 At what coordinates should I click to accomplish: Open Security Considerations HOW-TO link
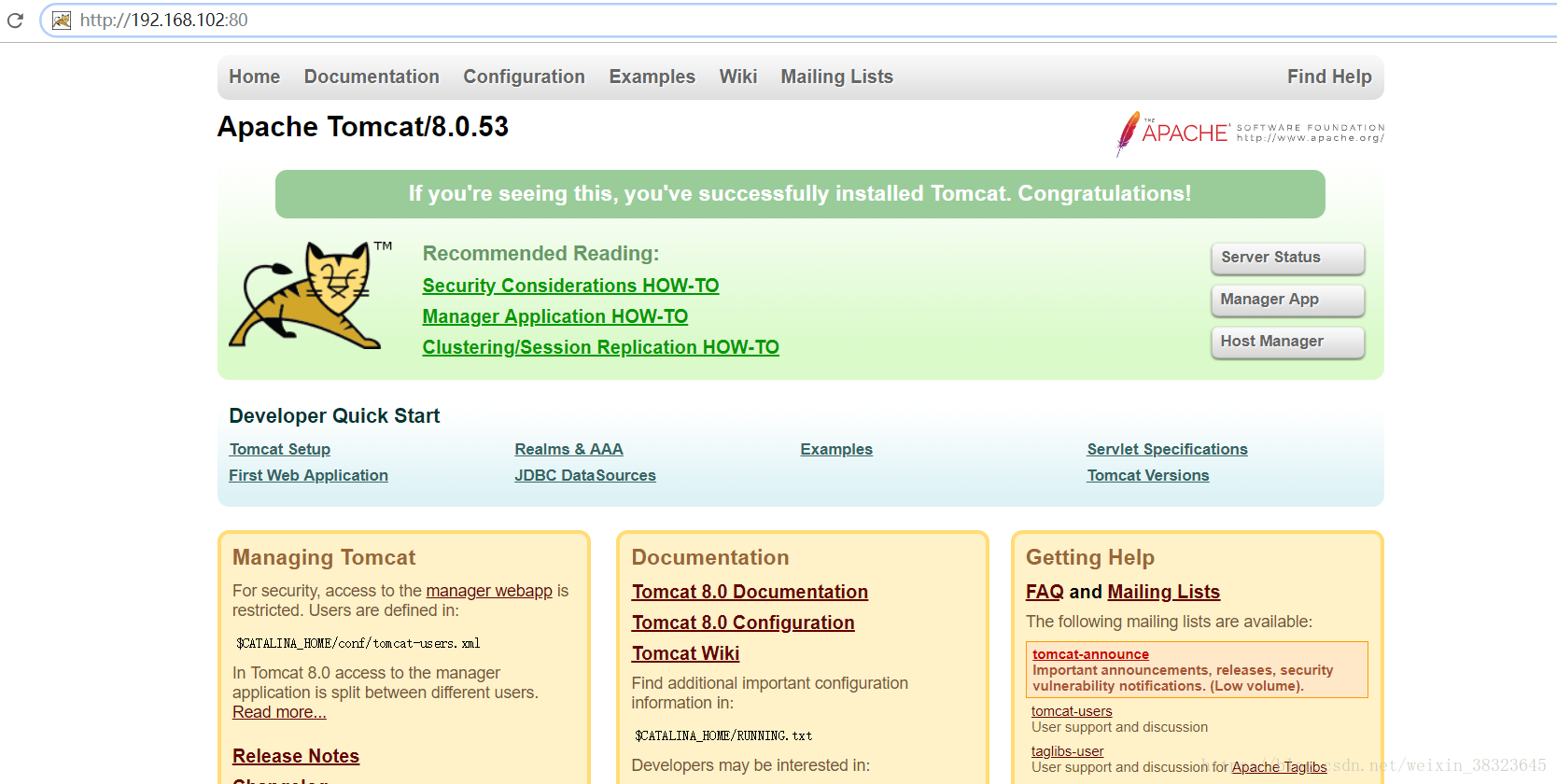[570, 286]
